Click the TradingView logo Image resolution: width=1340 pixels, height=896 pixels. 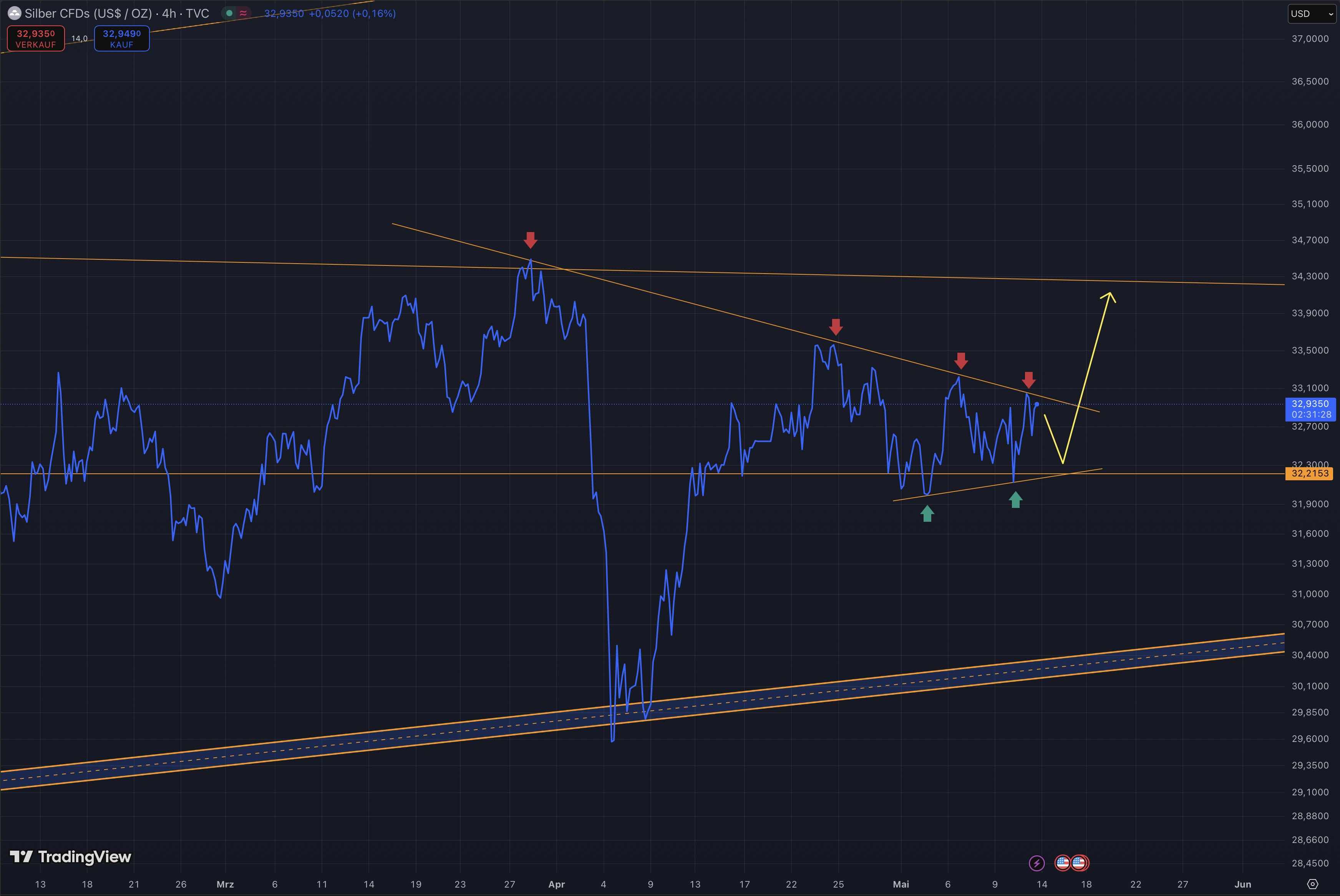point(71,856)
